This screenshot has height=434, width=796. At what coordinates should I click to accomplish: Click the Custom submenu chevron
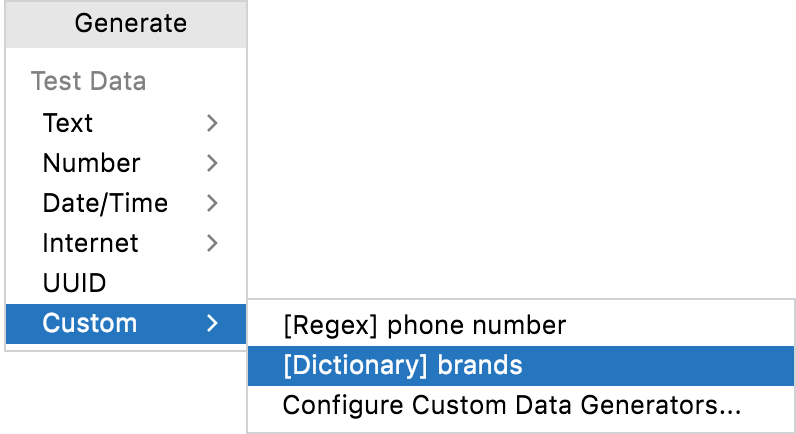(212, 323)
